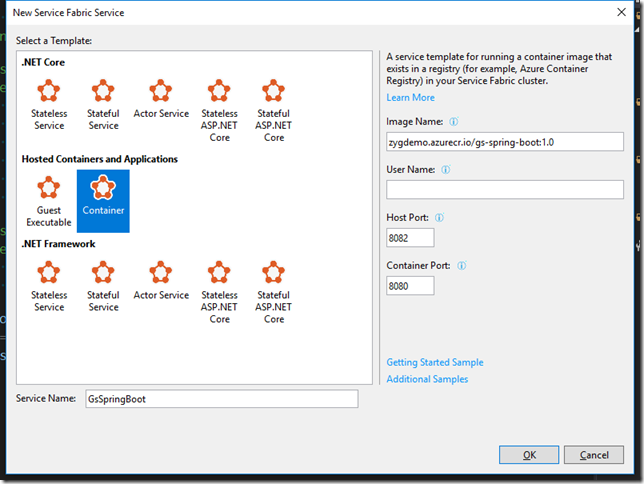This screenshot has width=644, height=484.
Task: Select .NET Core Stateful Service template
Action: click(x=103, y=105)
